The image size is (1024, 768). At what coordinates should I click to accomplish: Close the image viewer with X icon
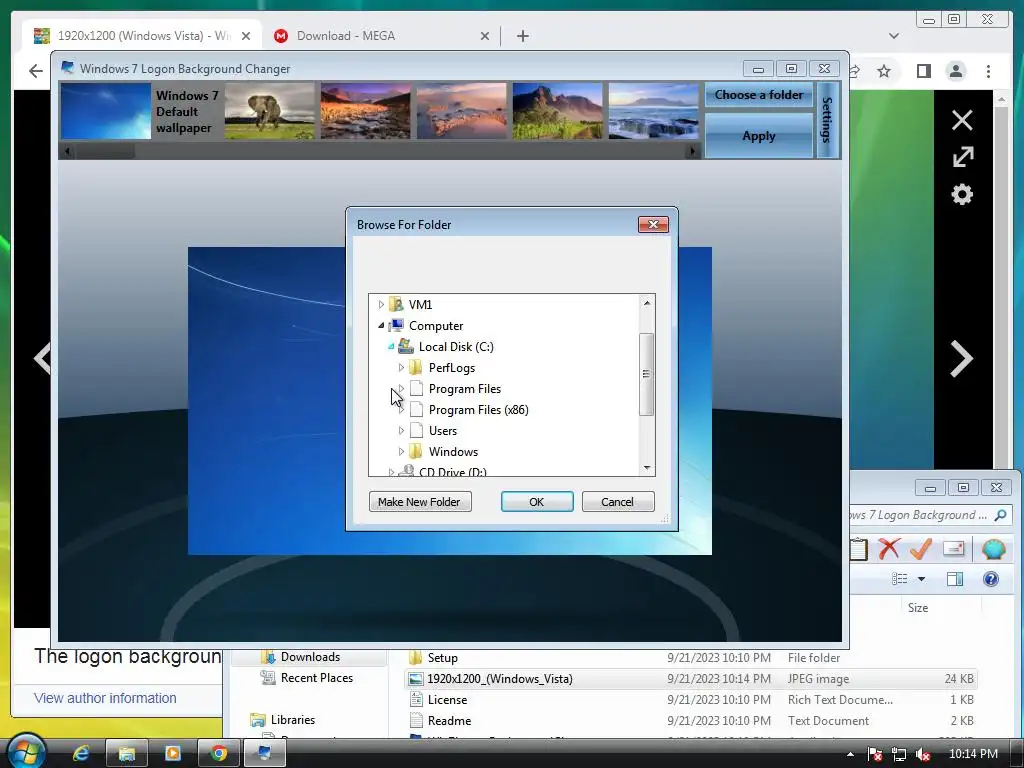pos(962,120)
